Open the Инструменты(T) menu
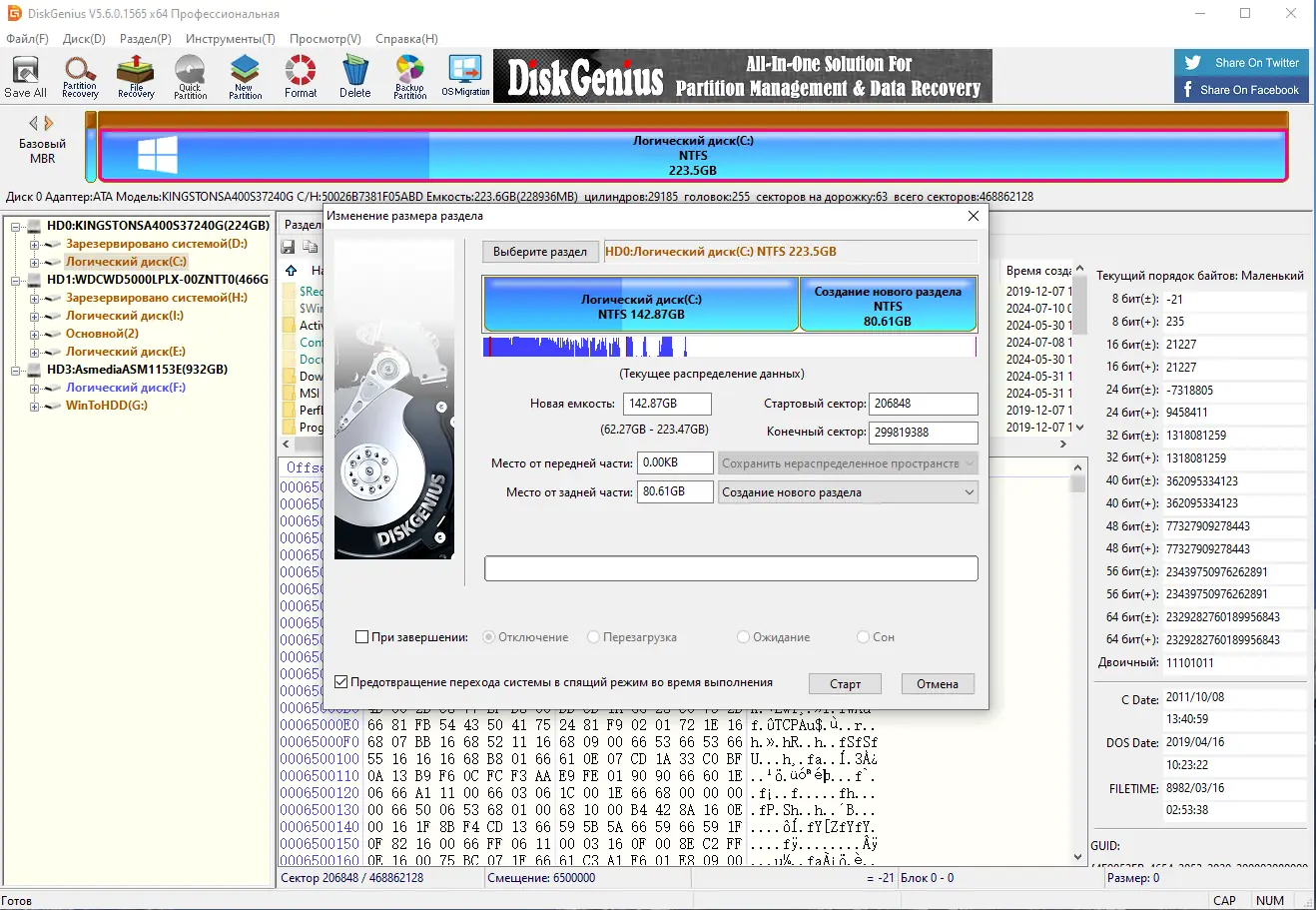The width and height of the screenshot is (1316, 910). [x=231, y=39]
